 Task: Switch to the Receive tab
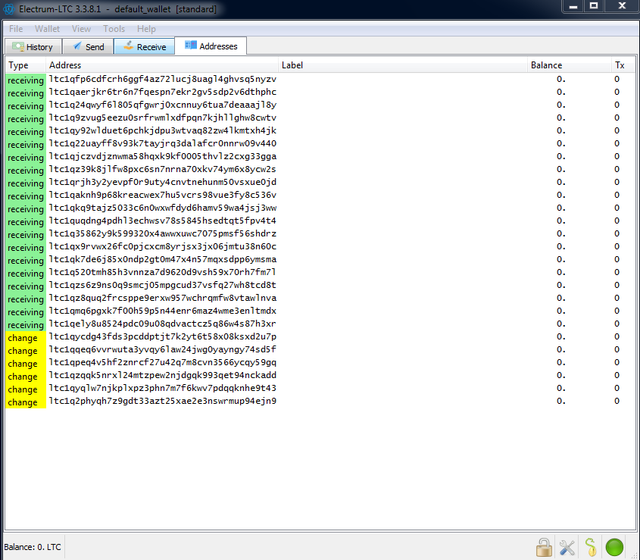coord(144,47)
